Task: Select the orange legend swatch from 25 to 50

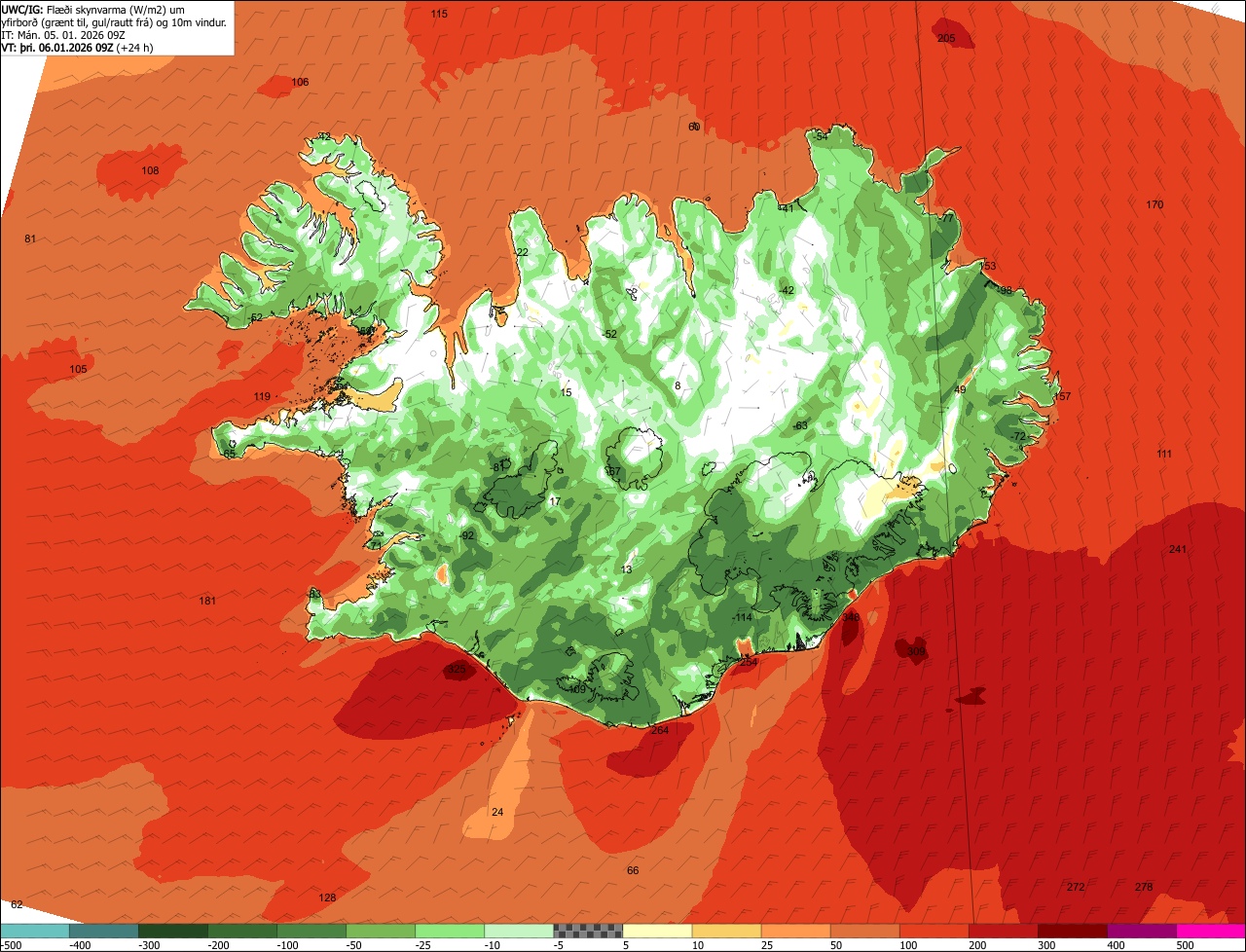Action: [794, 931]
